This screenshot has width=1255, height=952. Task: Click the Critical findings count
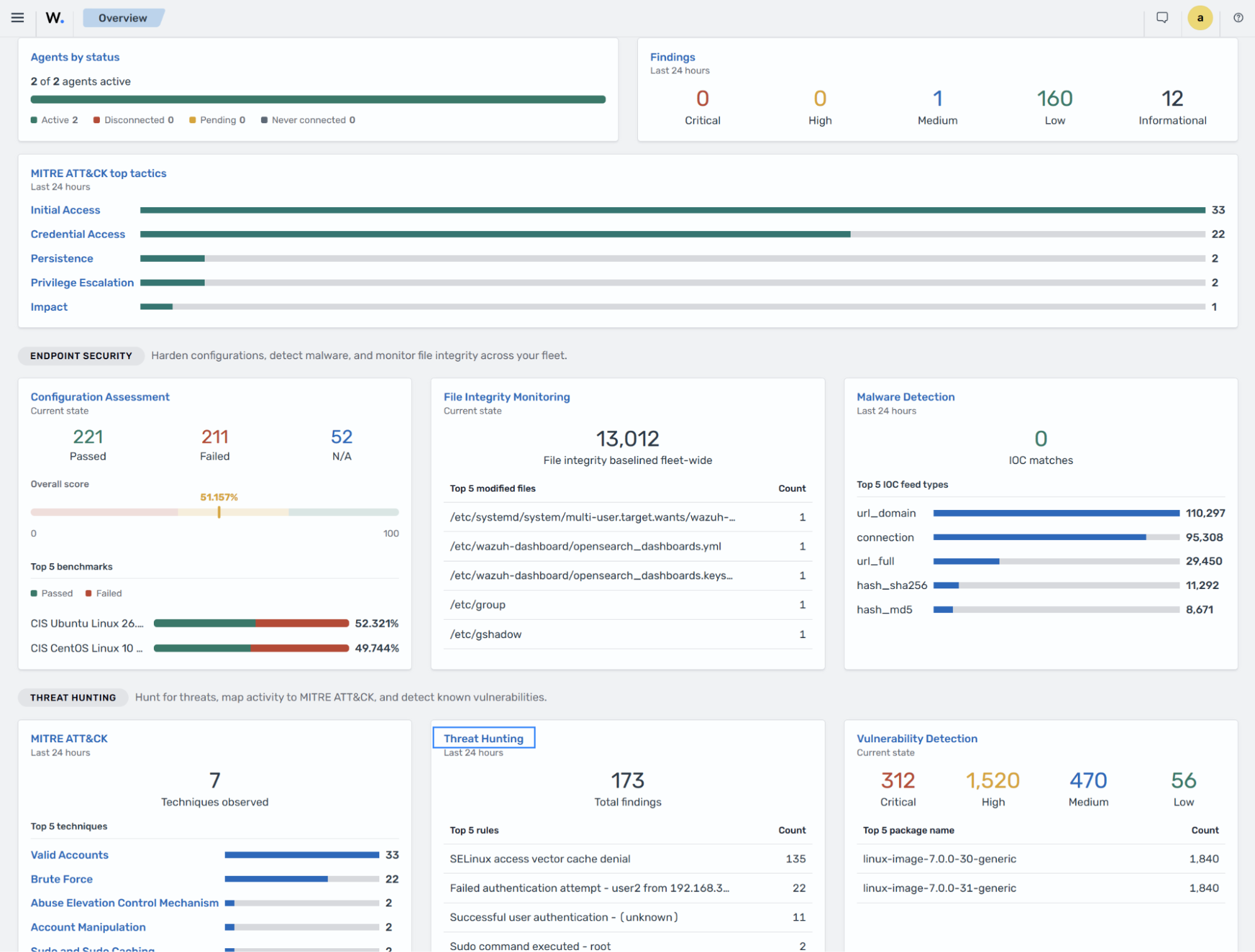(x=703, y=99)
